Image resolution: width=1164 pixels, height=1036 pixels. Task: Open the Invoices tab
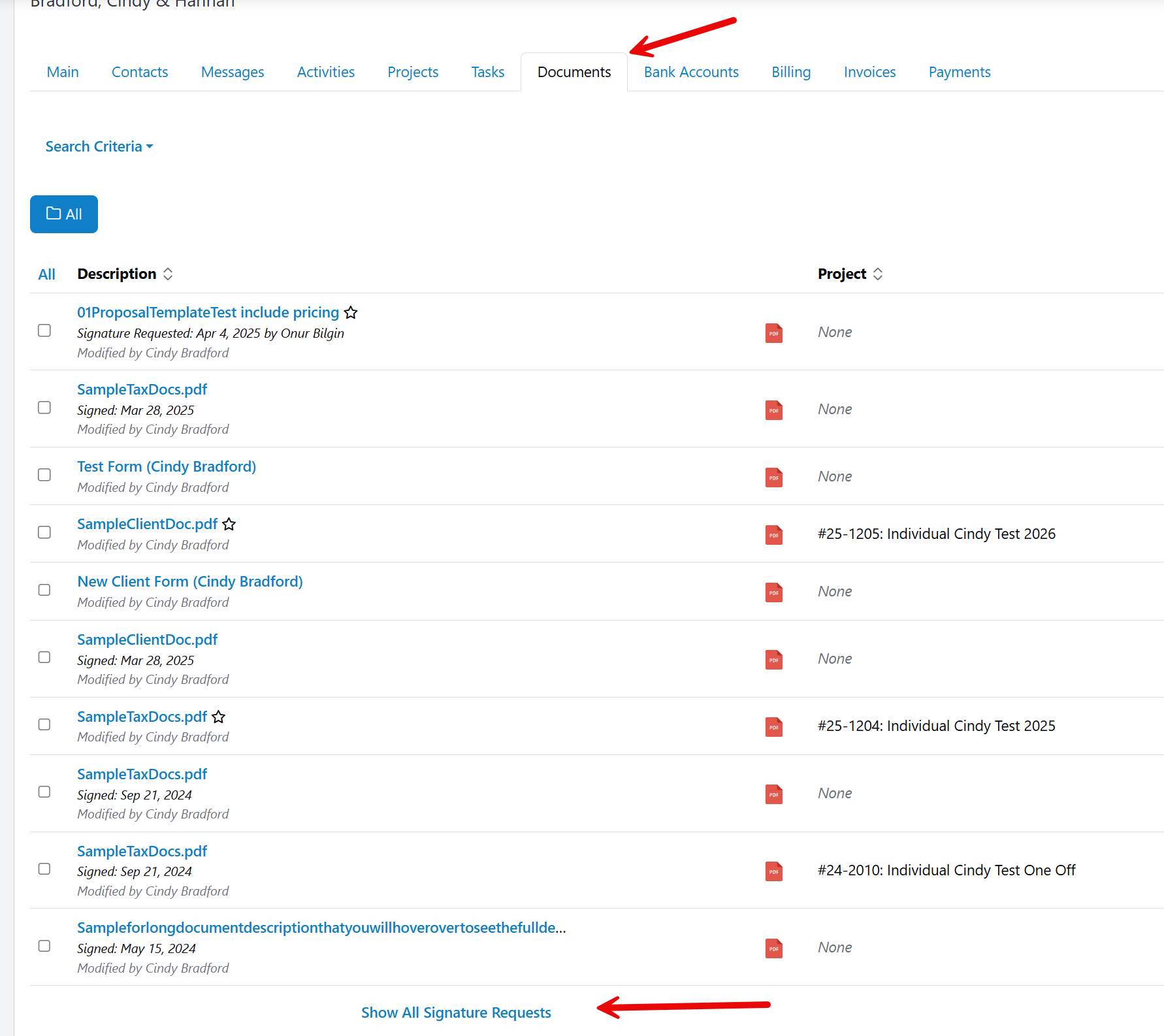[869, 72]
